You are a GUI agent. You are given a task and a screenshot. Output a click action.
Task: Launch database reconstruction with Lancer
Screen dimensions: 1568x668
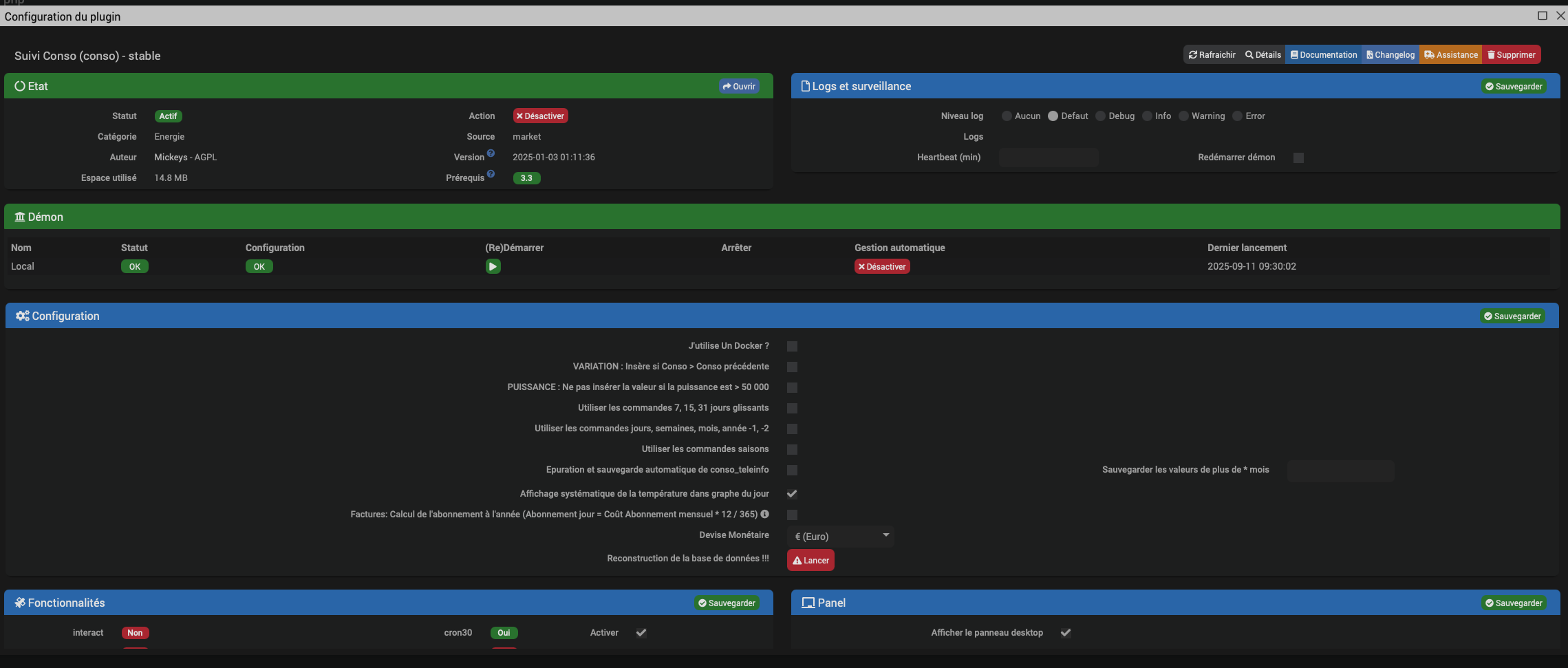point(810,560)
